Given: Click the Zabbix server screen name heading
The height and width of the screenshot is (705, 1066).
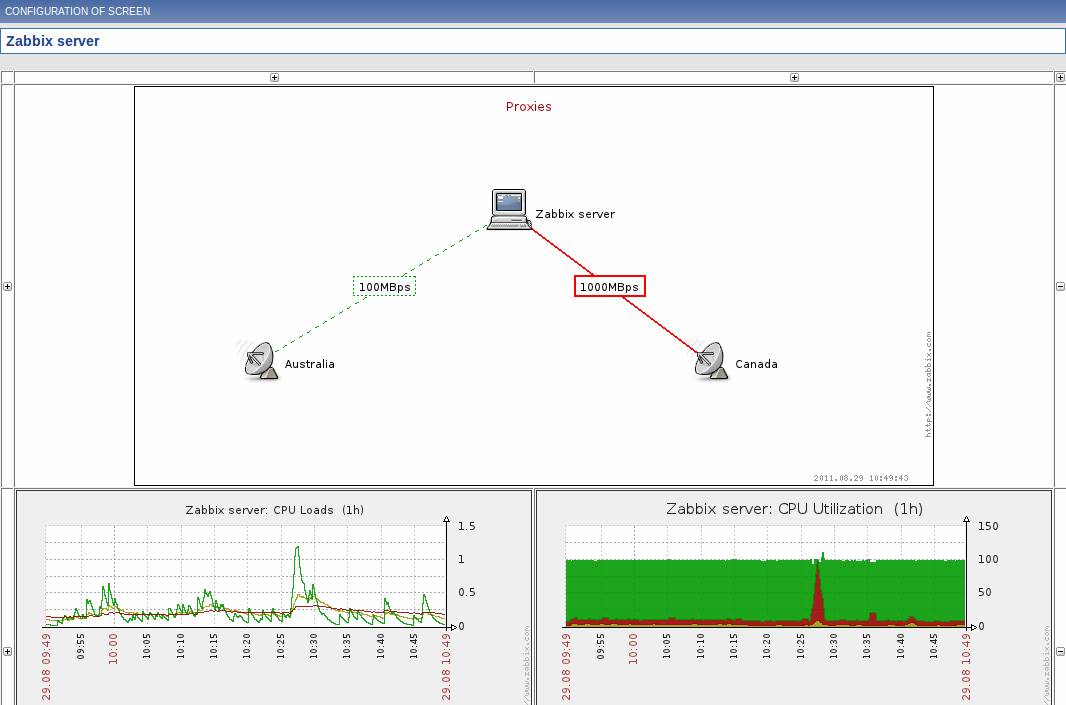Looking at the screenshot, I should [x=52, y=41].
